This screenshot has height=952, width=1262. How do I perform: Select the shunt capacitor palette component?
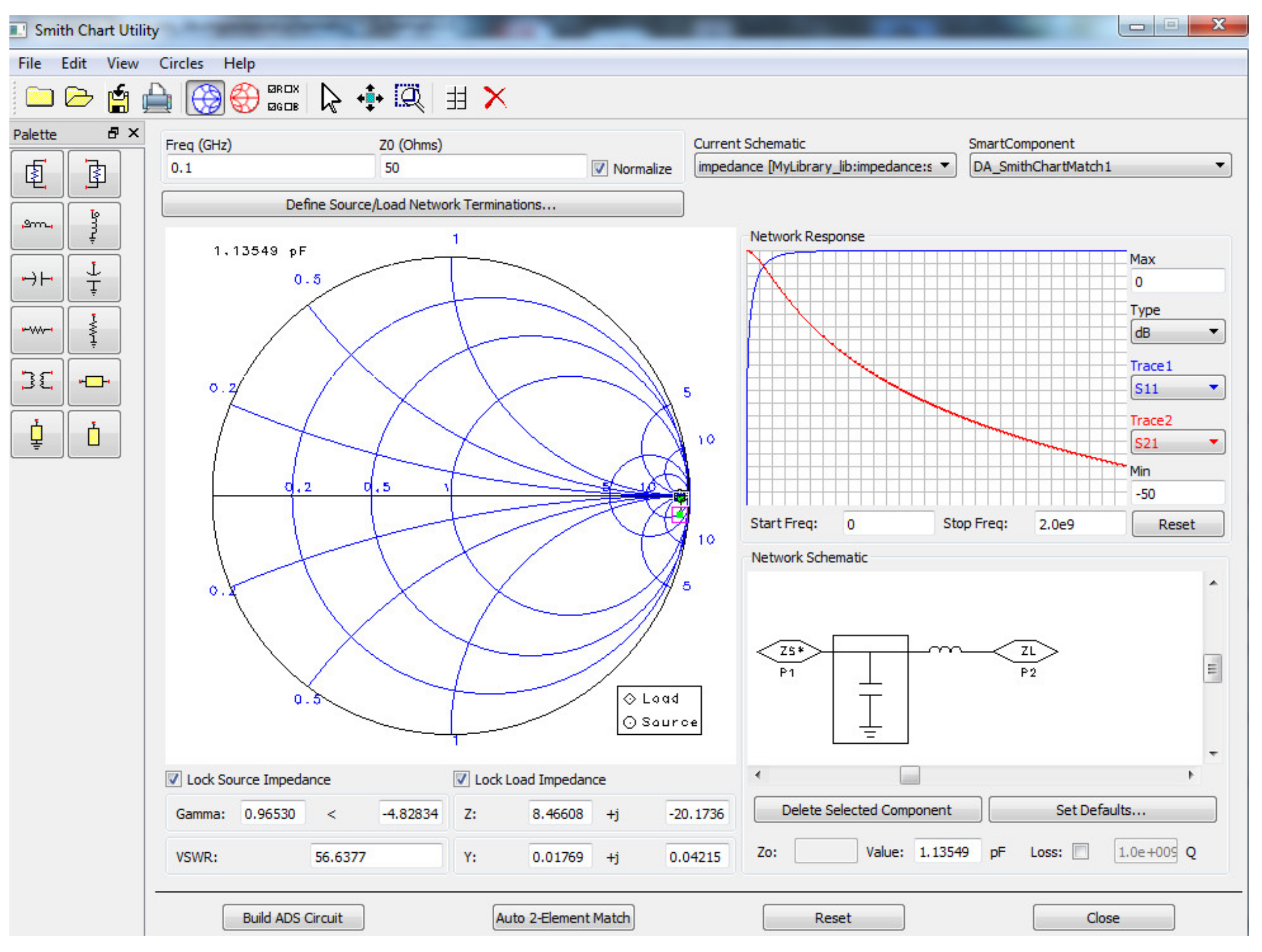click(94, 278)
